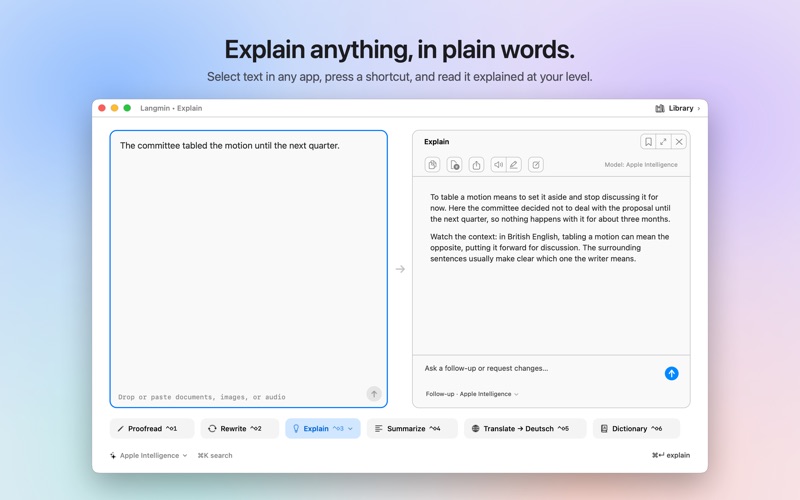Select the Explain action button
The image size is (800, 500).
[322, 429]
